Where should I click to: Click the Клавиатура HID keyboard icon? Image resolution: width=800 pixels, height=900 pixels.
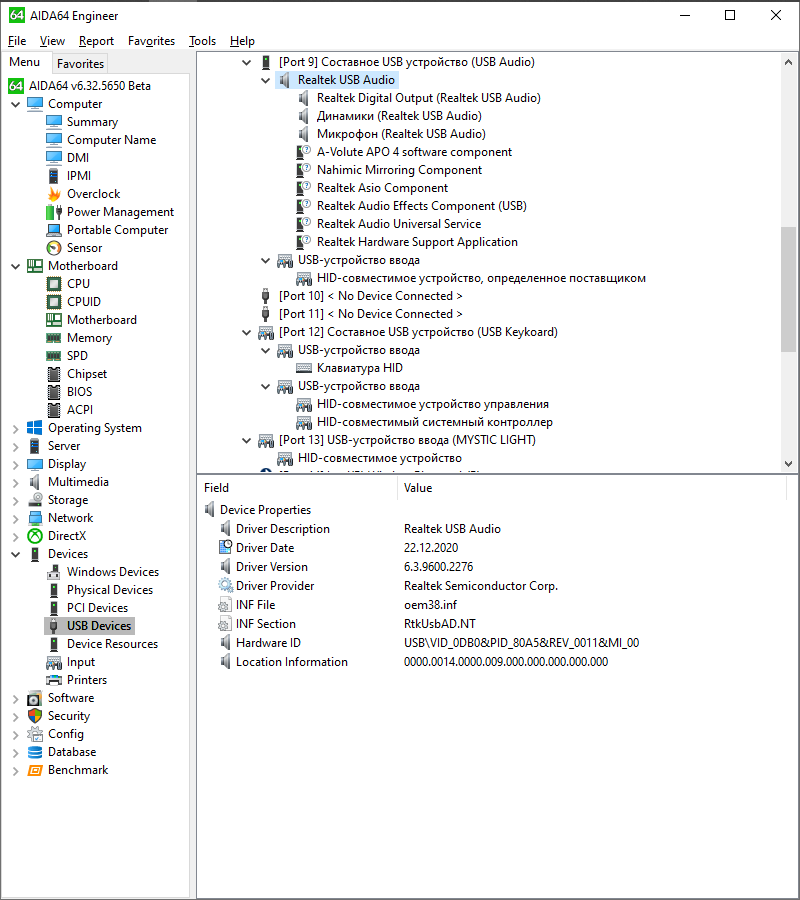coord(304,368)
